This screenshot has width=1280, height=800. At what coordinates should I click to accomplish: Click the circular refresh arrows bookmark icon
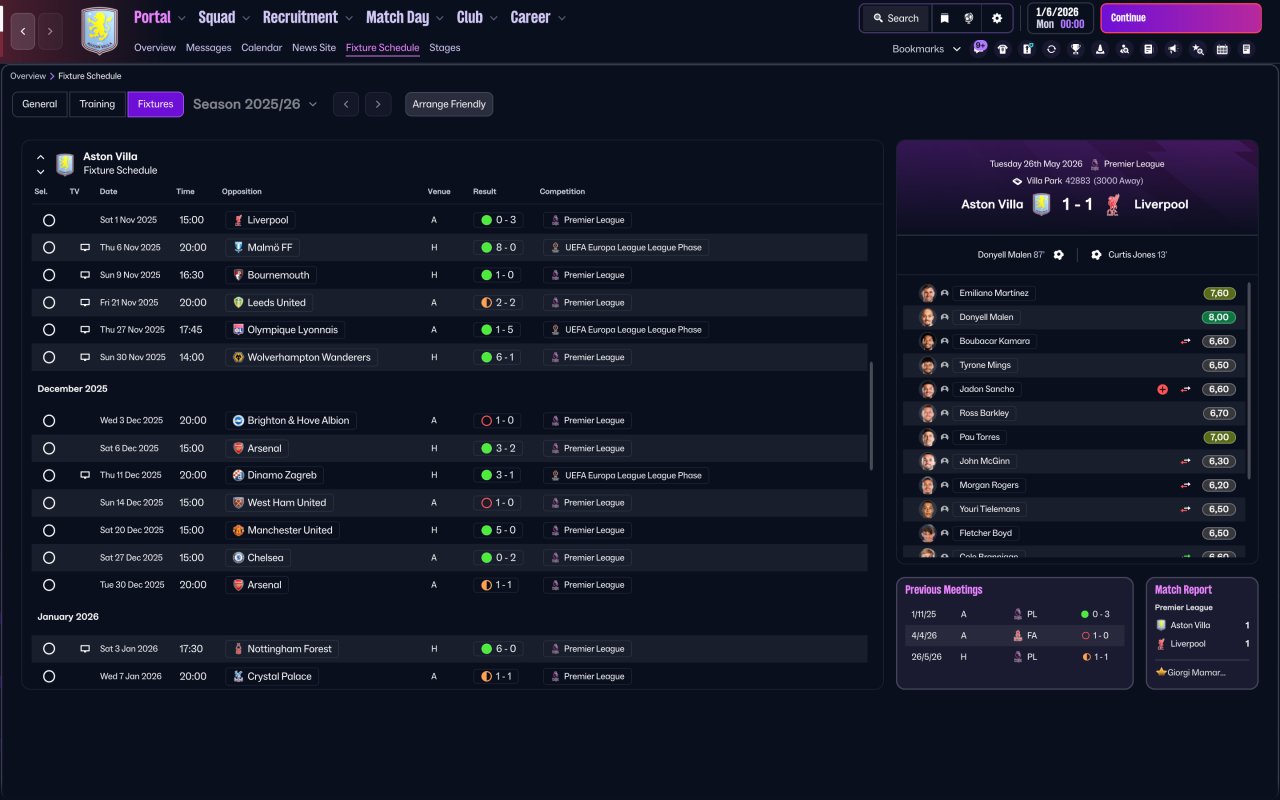pyautogui.click(x=1051, y=49)
